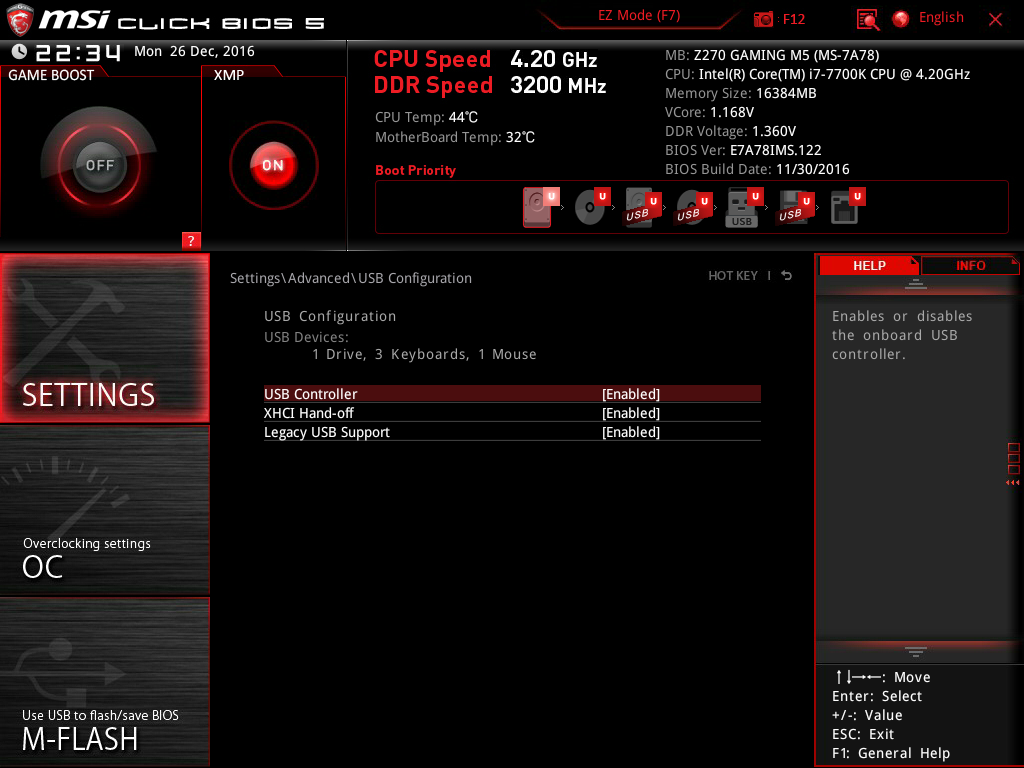Take a screenshot with the F12 camera icon
This screenshot has width=1024, height=768.
(763, 20)
